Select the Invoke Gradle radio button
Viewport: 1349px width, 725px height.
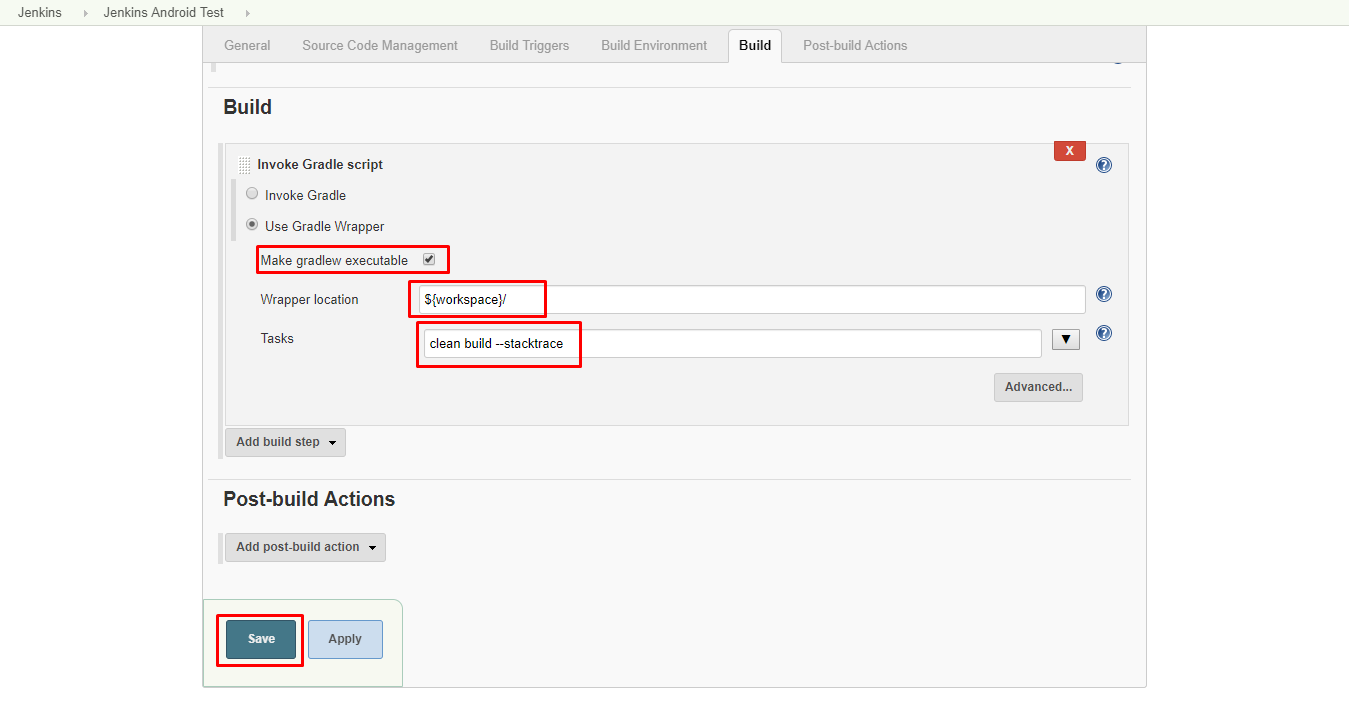(252, 192)
